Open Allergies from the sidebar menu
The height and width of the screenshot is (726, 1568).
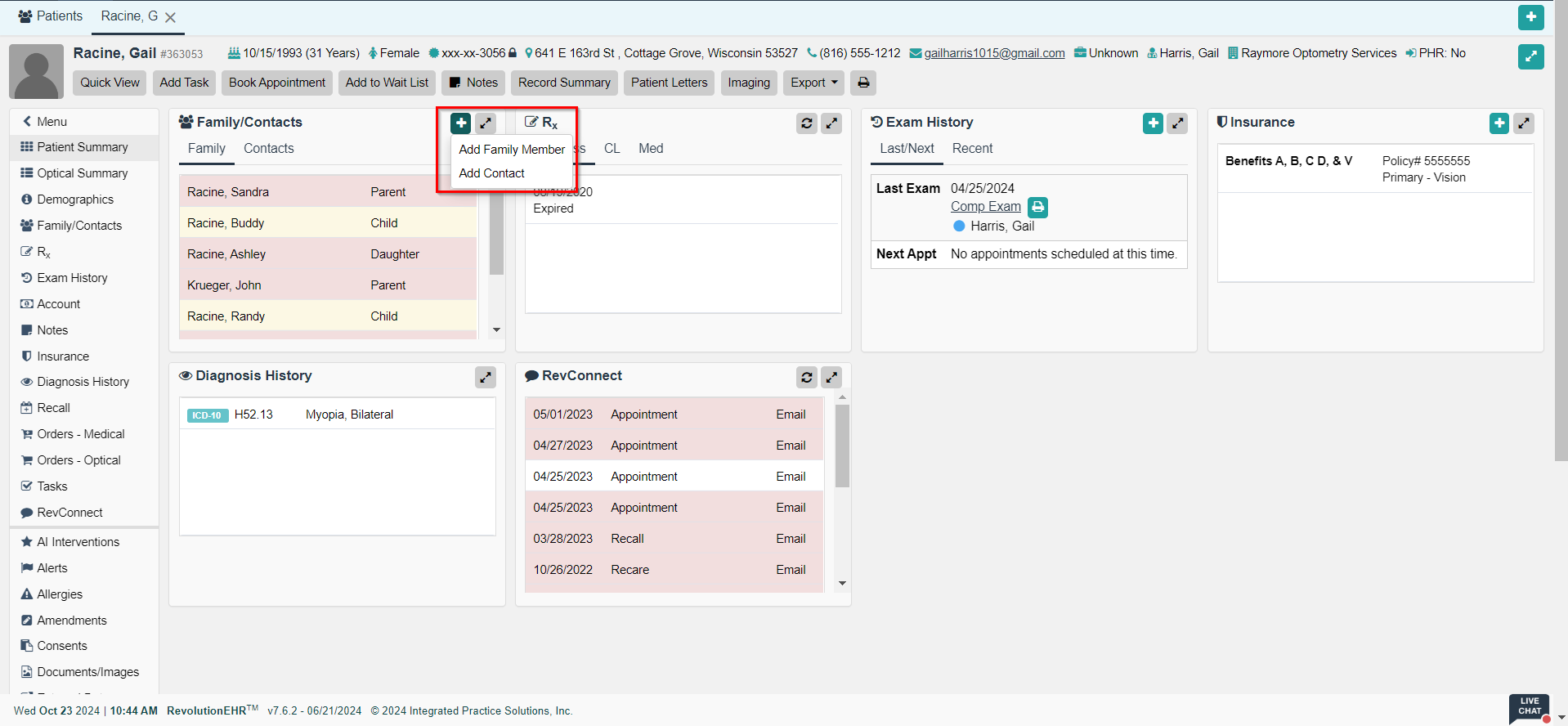click(x=60, y=594)
